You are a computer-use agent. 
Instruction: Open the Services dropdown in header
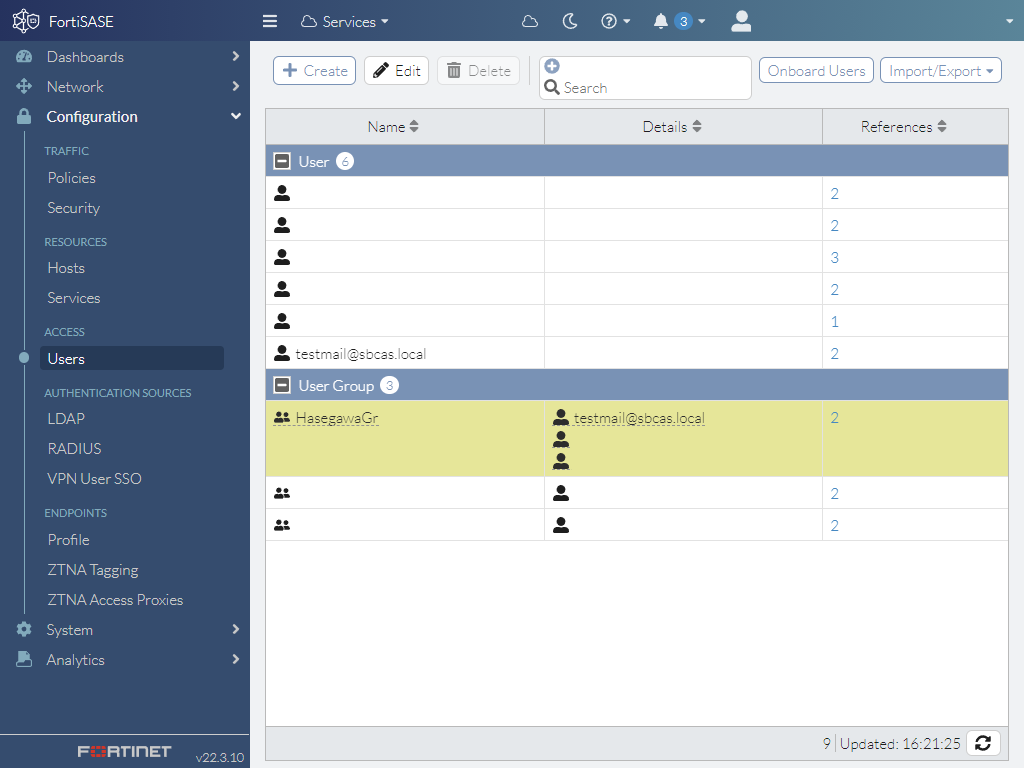click(345, 21)
